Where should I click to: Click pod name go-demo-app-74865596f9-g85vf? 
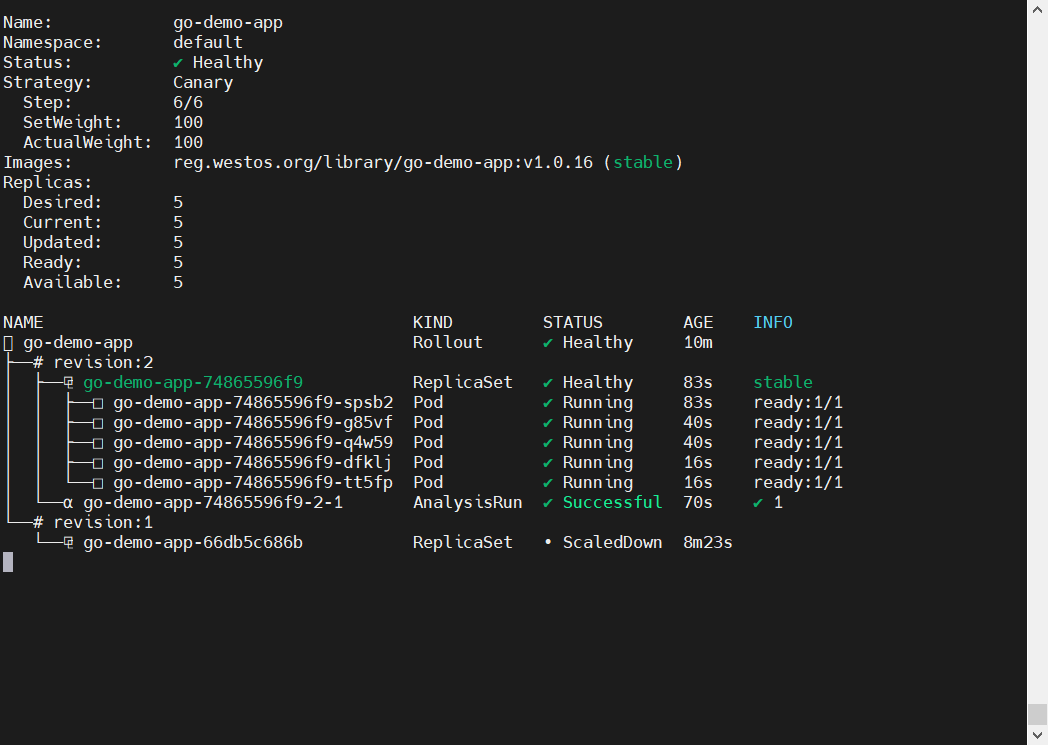pos(252,423)
